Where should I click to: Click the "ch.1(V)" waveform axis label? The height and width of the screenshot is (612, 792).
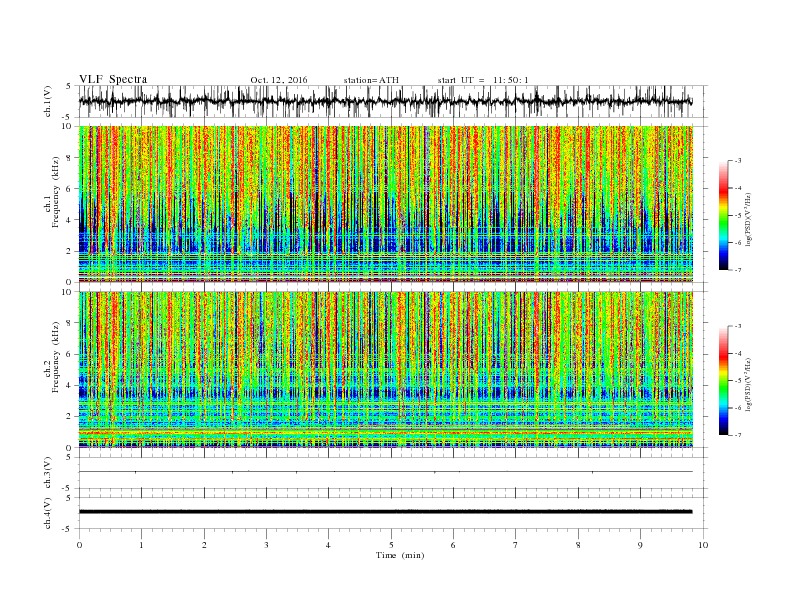[x=48, y=101]
